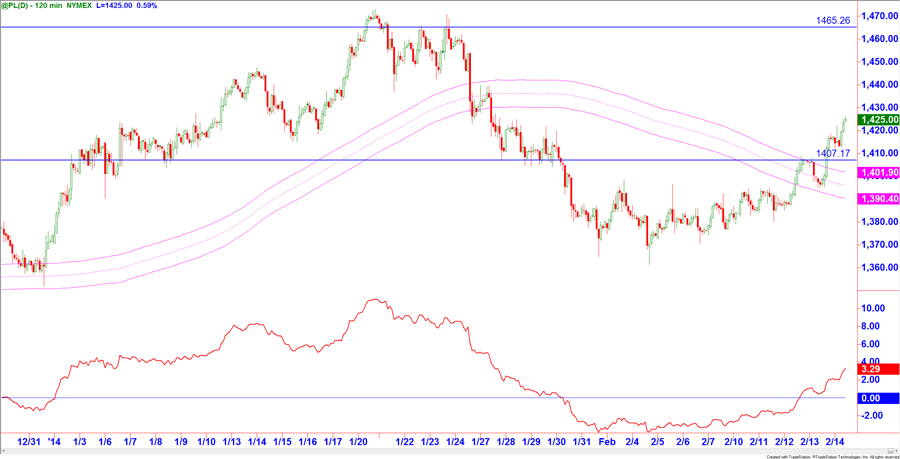Click the 1,360 price axis label
This screenshot has height=459, width=900.
(x=877, y=267)
